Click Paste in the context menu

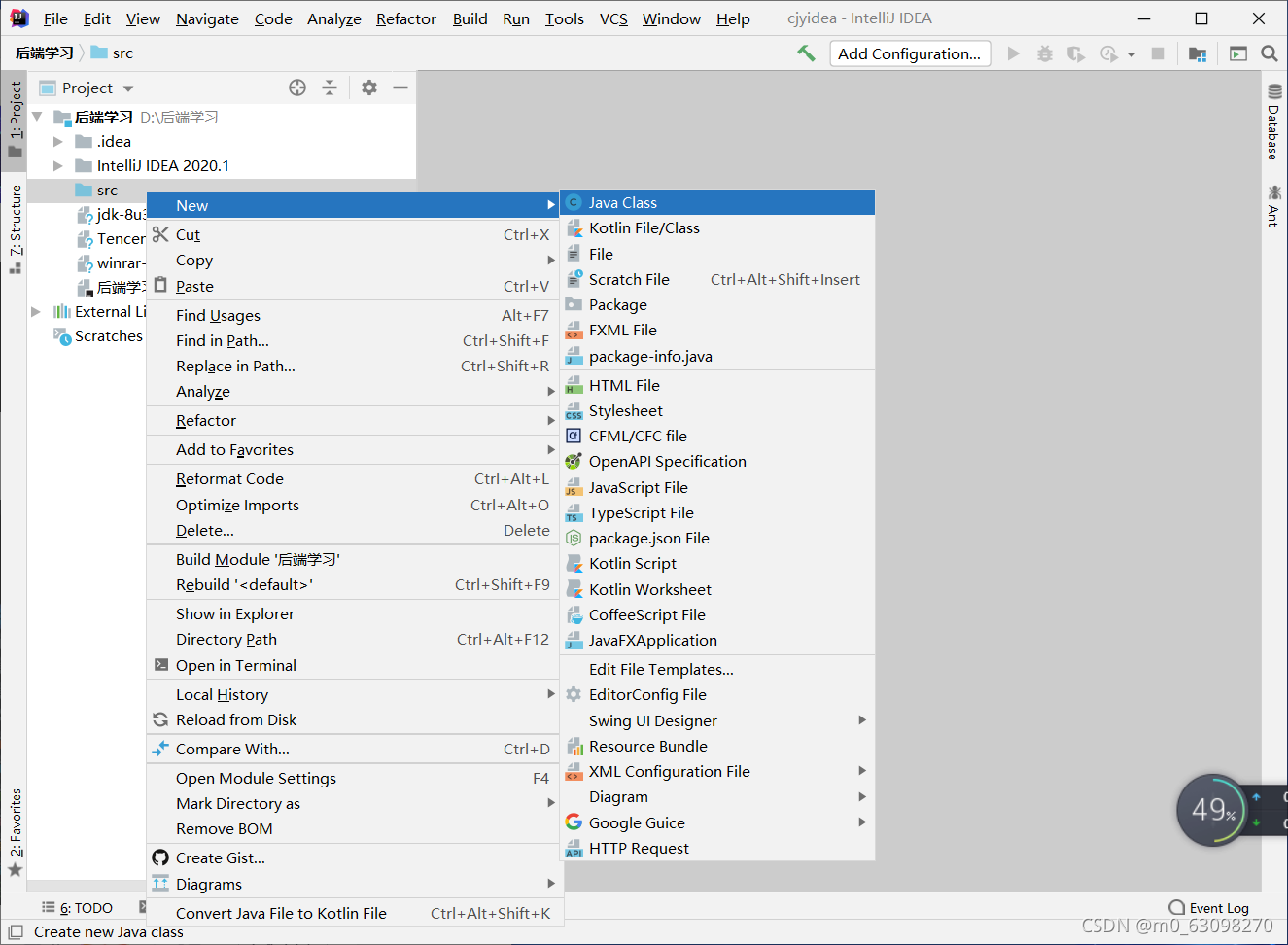pos(353,286)
